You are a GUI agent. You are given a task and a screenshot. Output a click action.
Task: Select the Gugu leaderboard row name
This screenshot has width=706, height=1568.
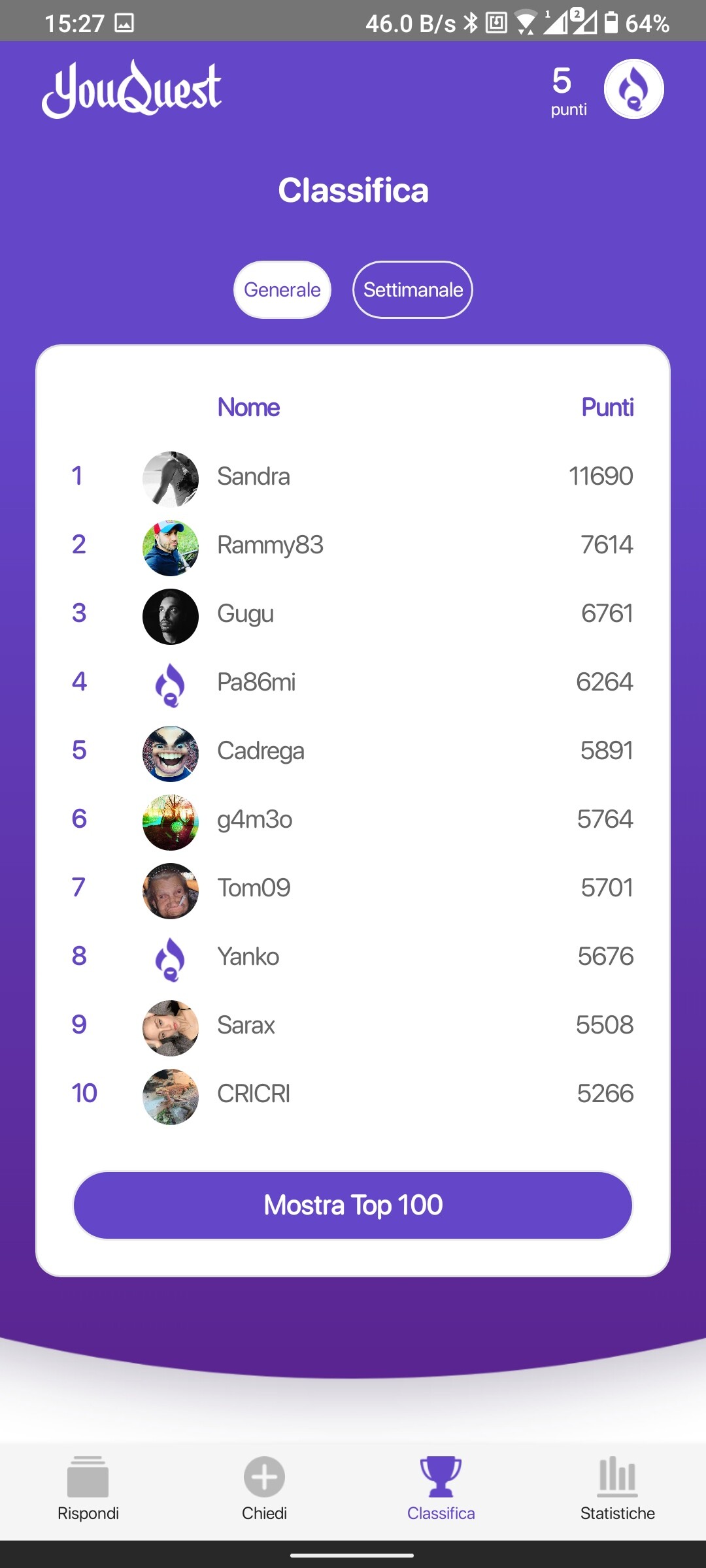click(x=245, y=613)
